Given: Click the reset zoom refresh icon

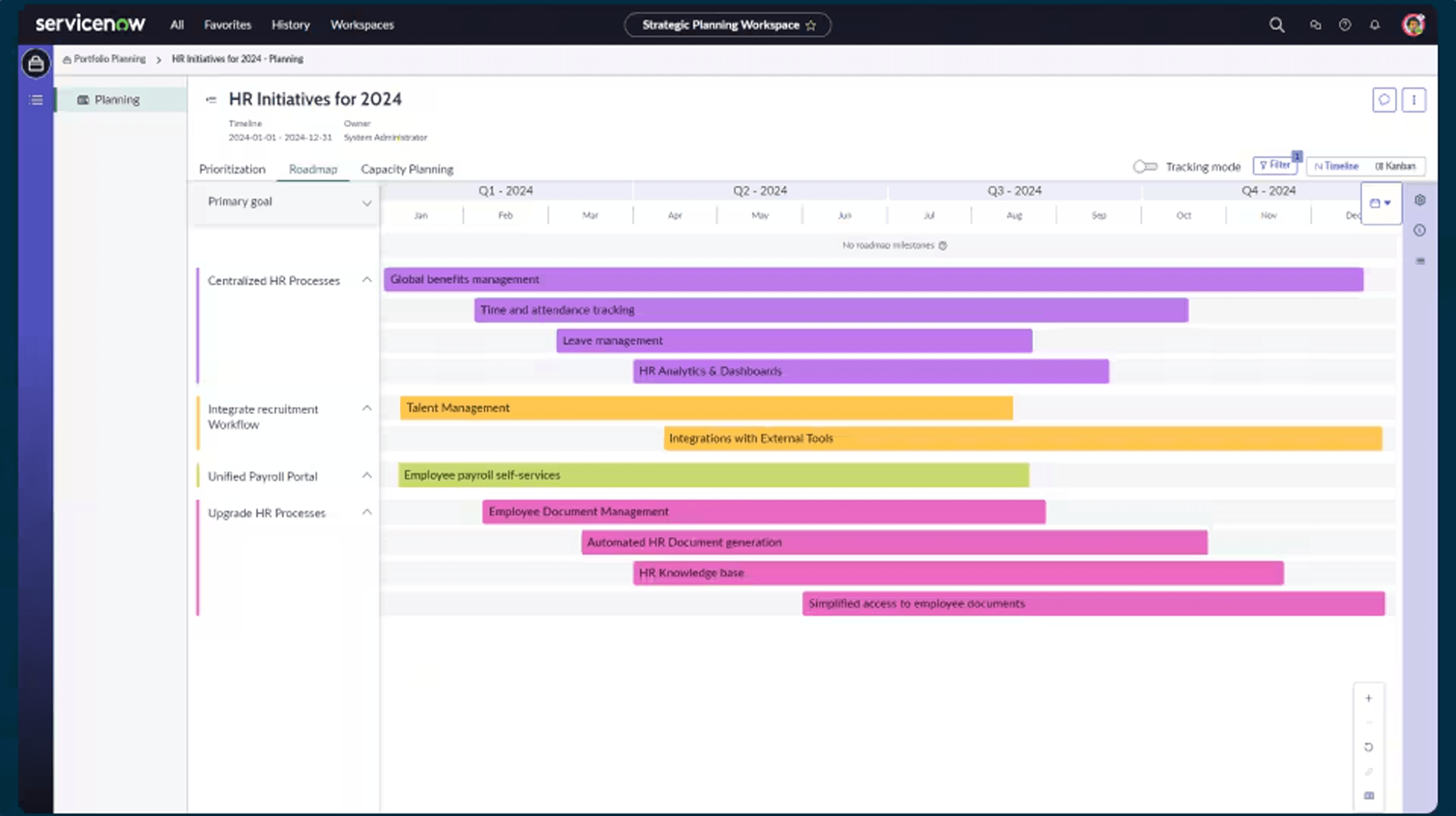Looking at the screenshot, I should (x=1368, y=747).
